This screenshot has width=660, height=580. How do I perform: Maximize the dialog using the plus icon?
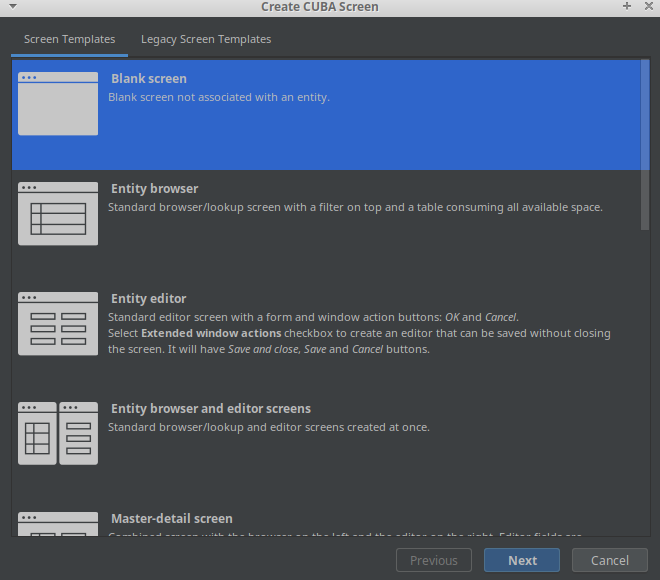coord(627,6)
